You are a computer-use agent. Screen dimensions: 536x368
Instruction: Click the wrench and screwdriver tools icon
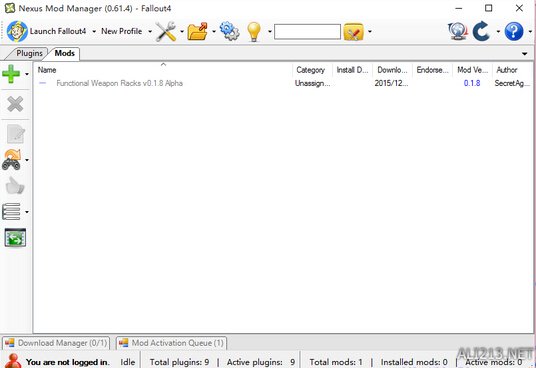pos(166,31)
